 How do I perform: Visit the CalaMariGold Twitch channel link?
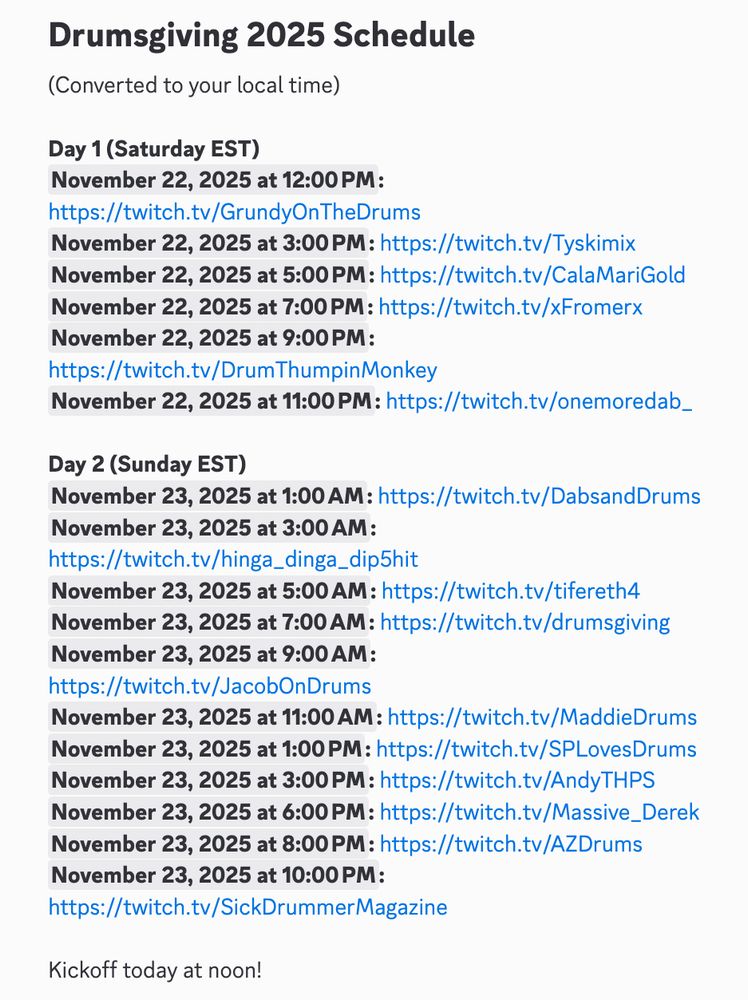pos(532,275)
